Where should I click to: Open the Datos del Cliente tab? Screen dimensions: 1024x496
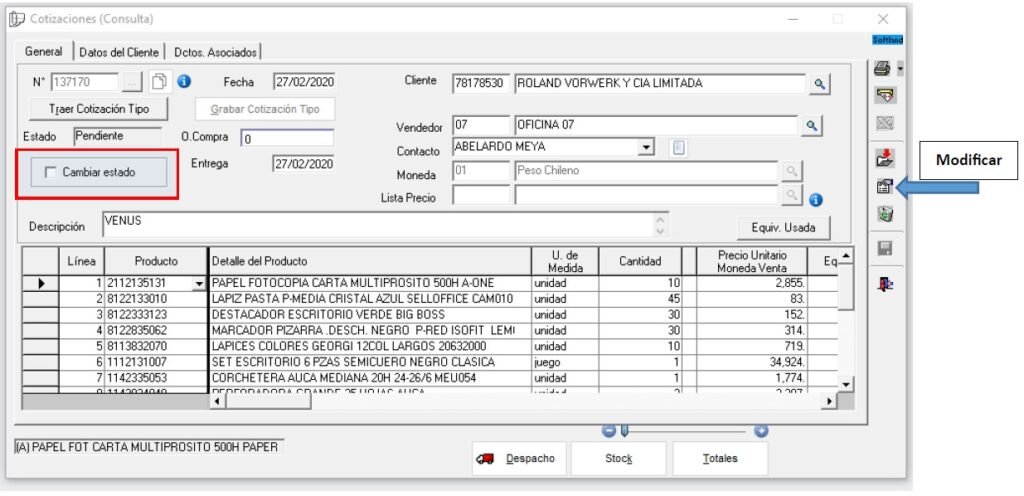click(119, 52)
